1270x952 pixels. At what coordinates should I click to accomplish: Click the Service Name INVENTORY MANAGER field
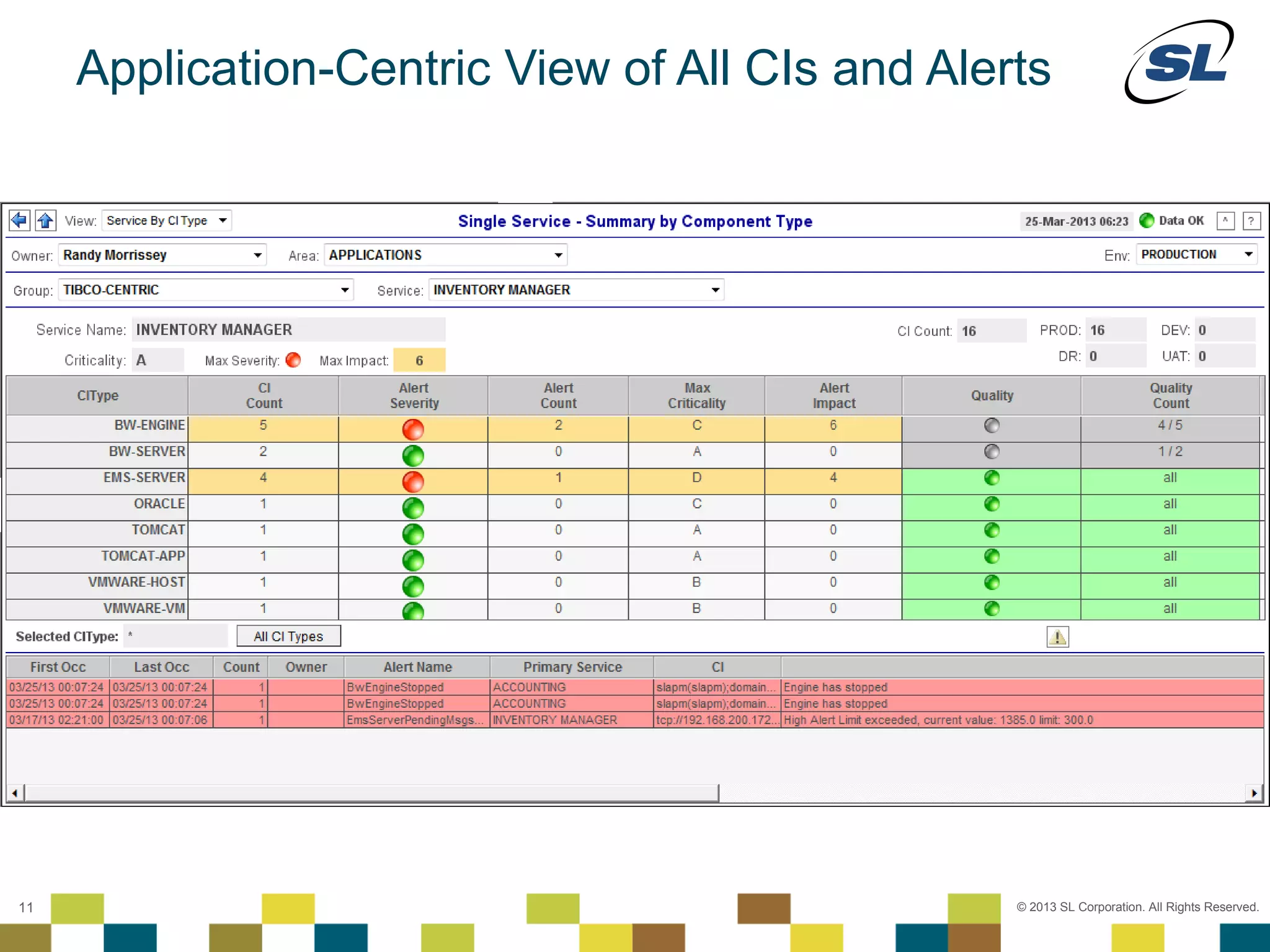[288, 329]
